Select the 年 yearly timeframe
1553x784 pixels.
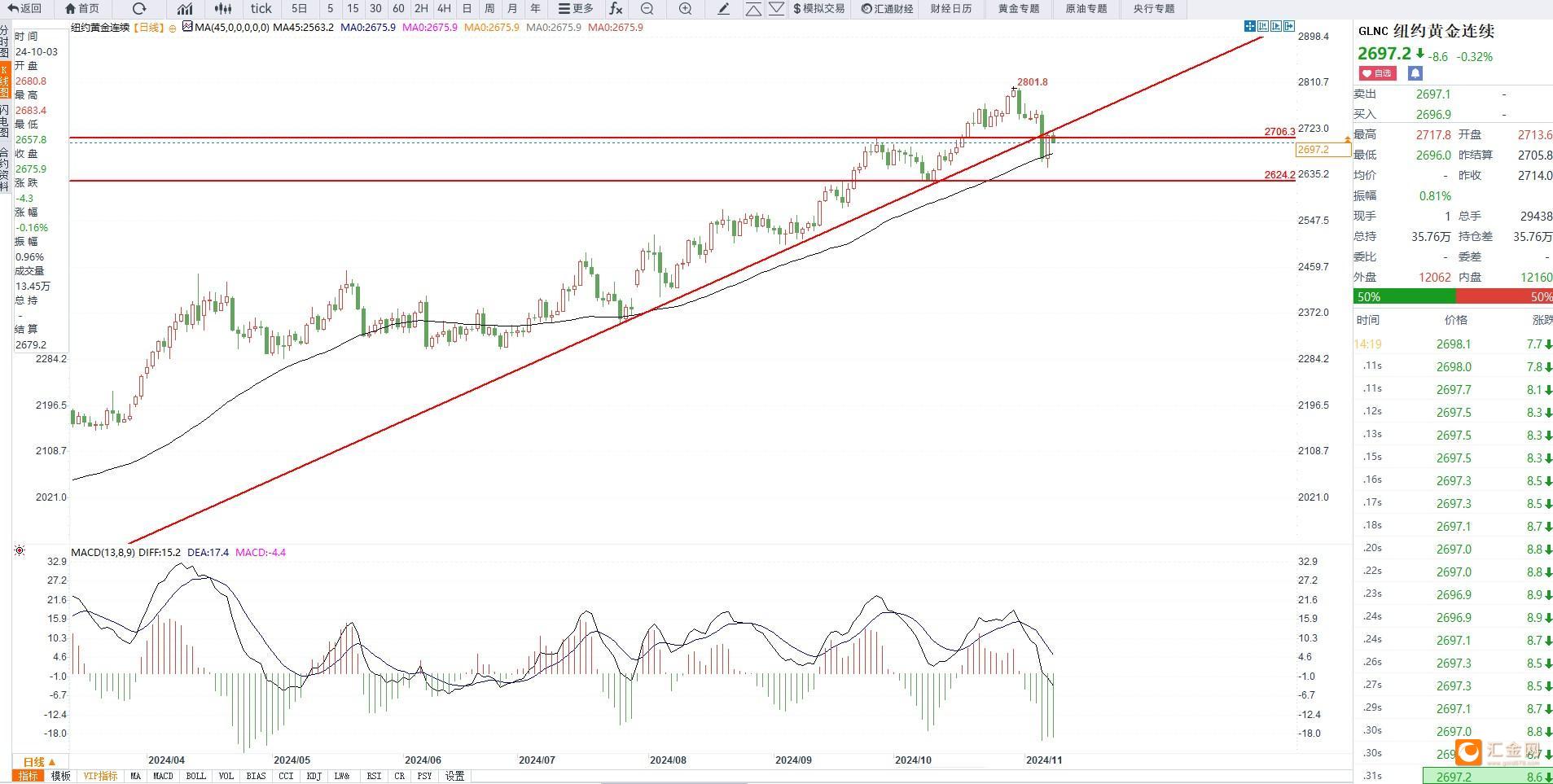[535, 8]
